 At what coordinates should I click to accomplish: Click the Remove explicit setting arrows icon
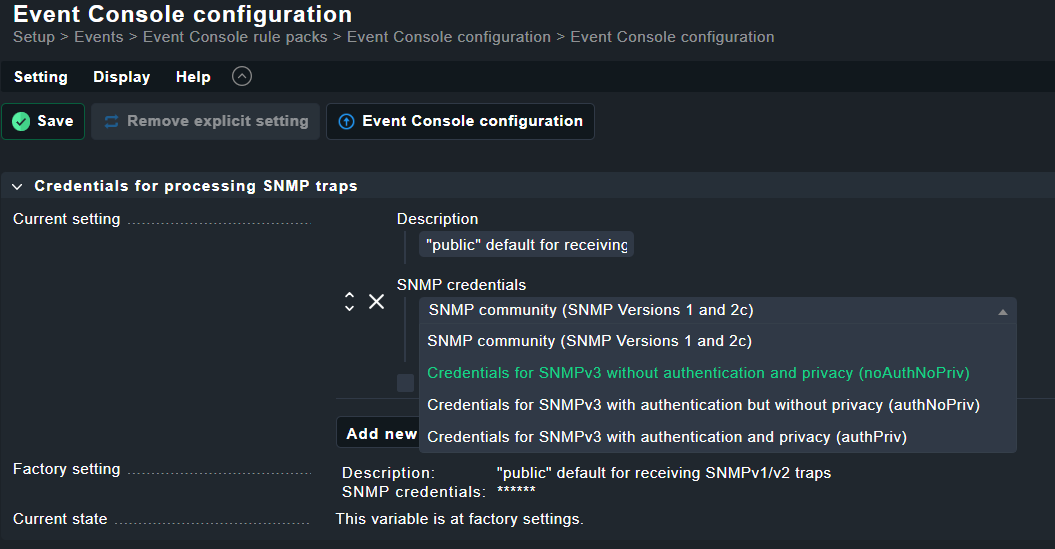pos(111,121)
